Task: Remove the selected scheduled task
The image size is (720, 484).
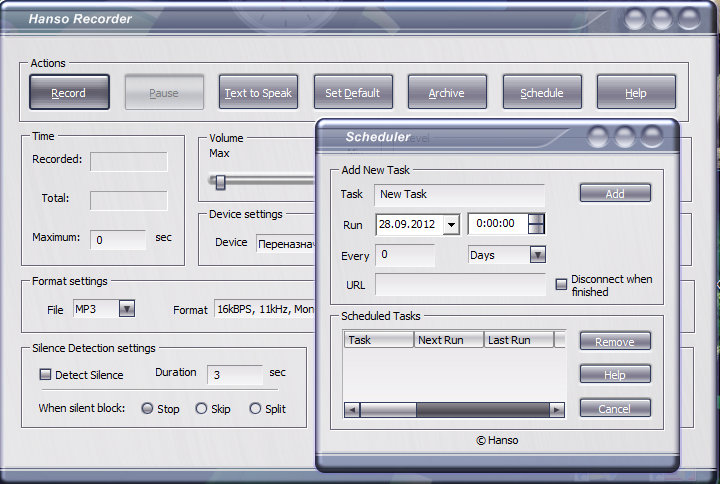Action: [x=615, y=341]
